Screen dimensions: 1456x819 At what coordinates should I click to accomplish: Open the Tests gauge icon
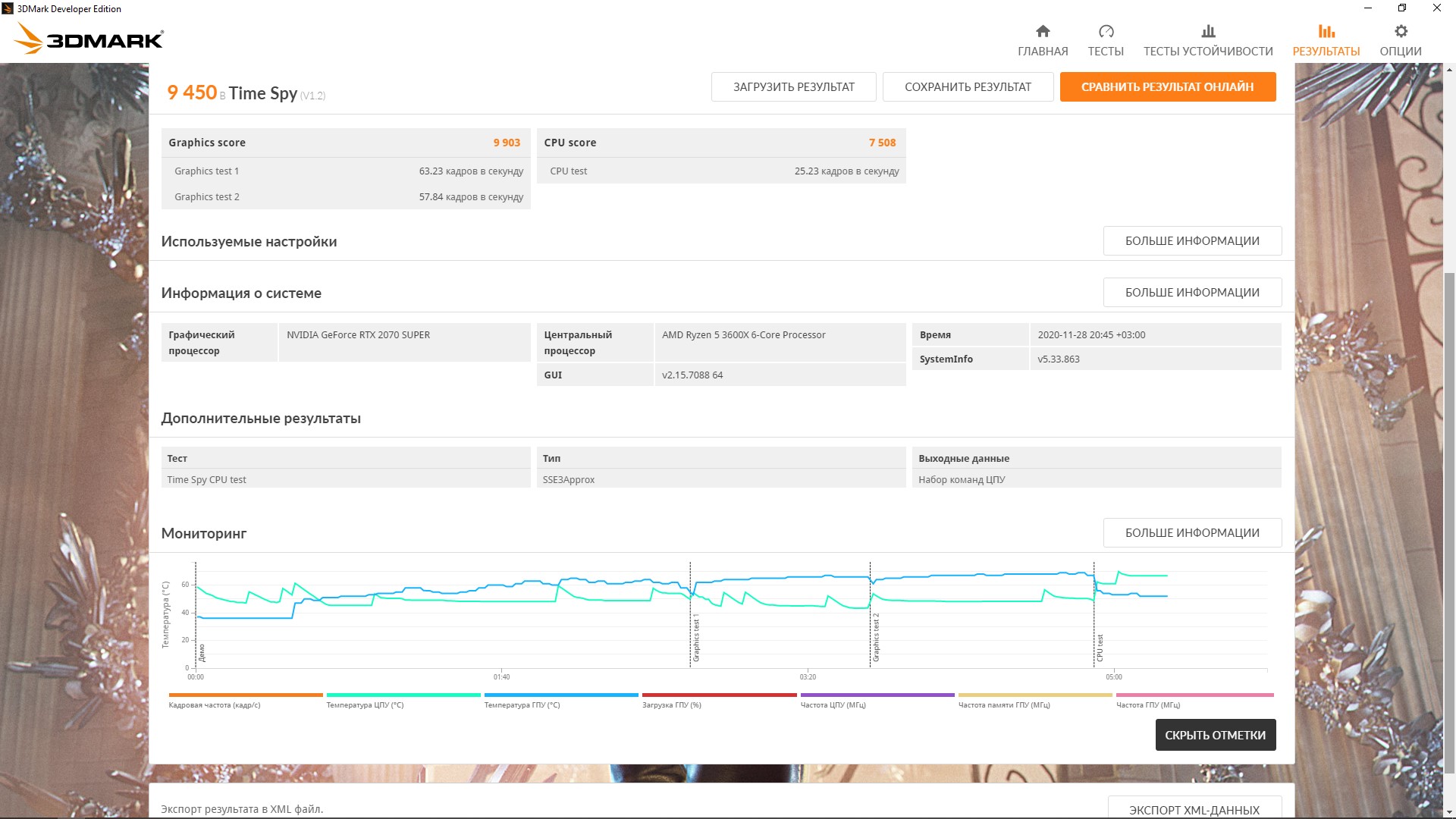click(1106, 32)
